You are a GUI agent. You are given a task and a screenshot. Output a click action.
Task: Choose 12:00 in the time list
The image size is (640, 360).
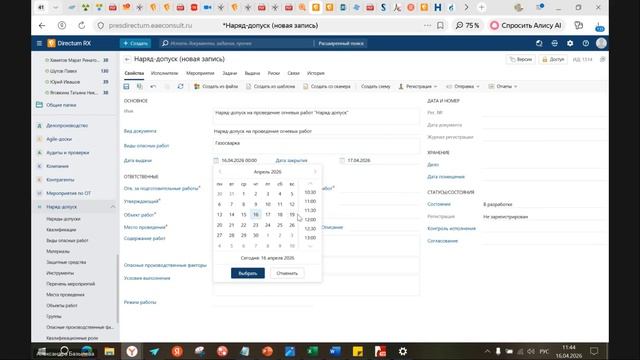[x=310, y=220]
